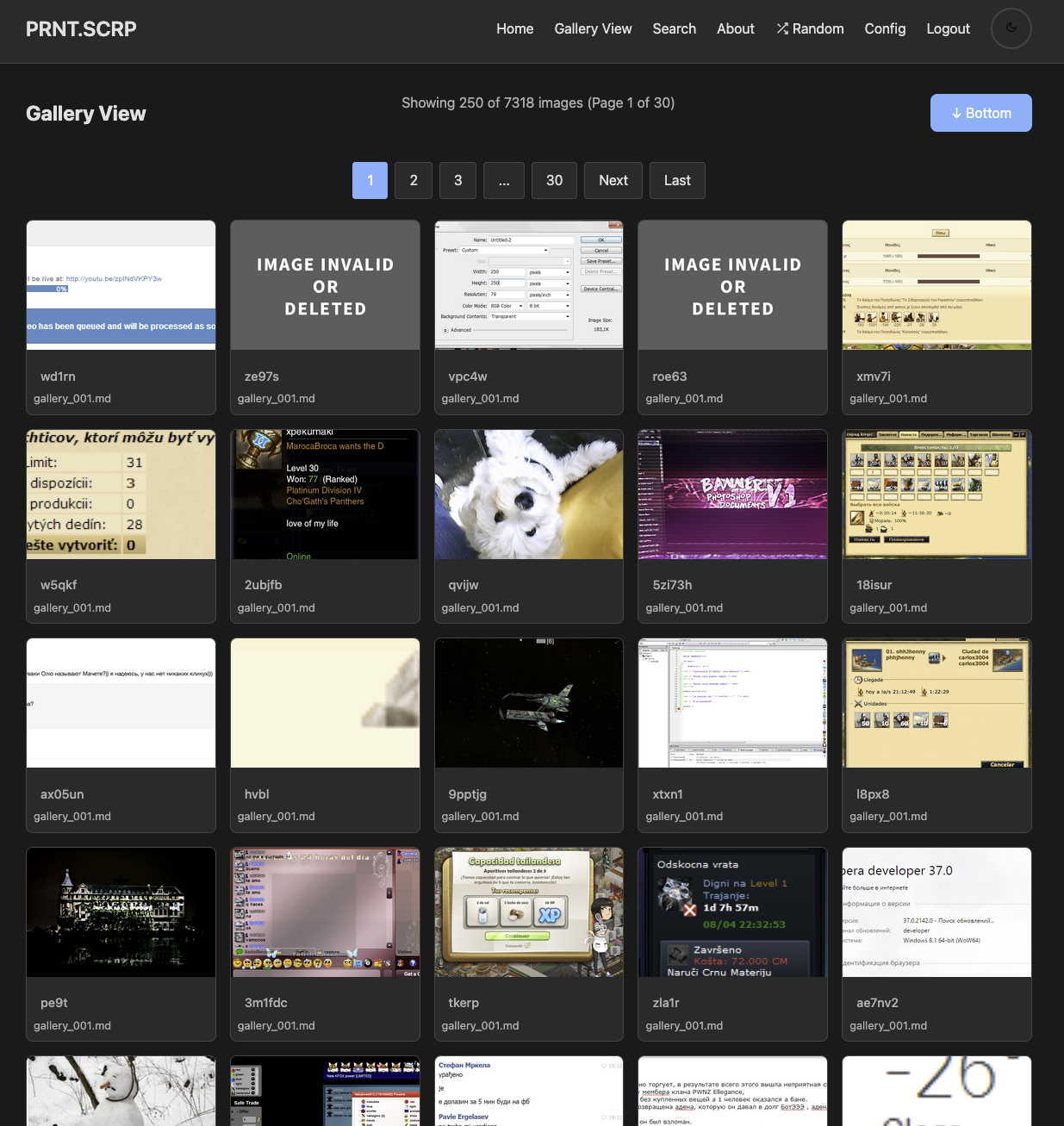Open thumbnail for image hvbl
1064x1126 pixels.
(x=325, y=703)
